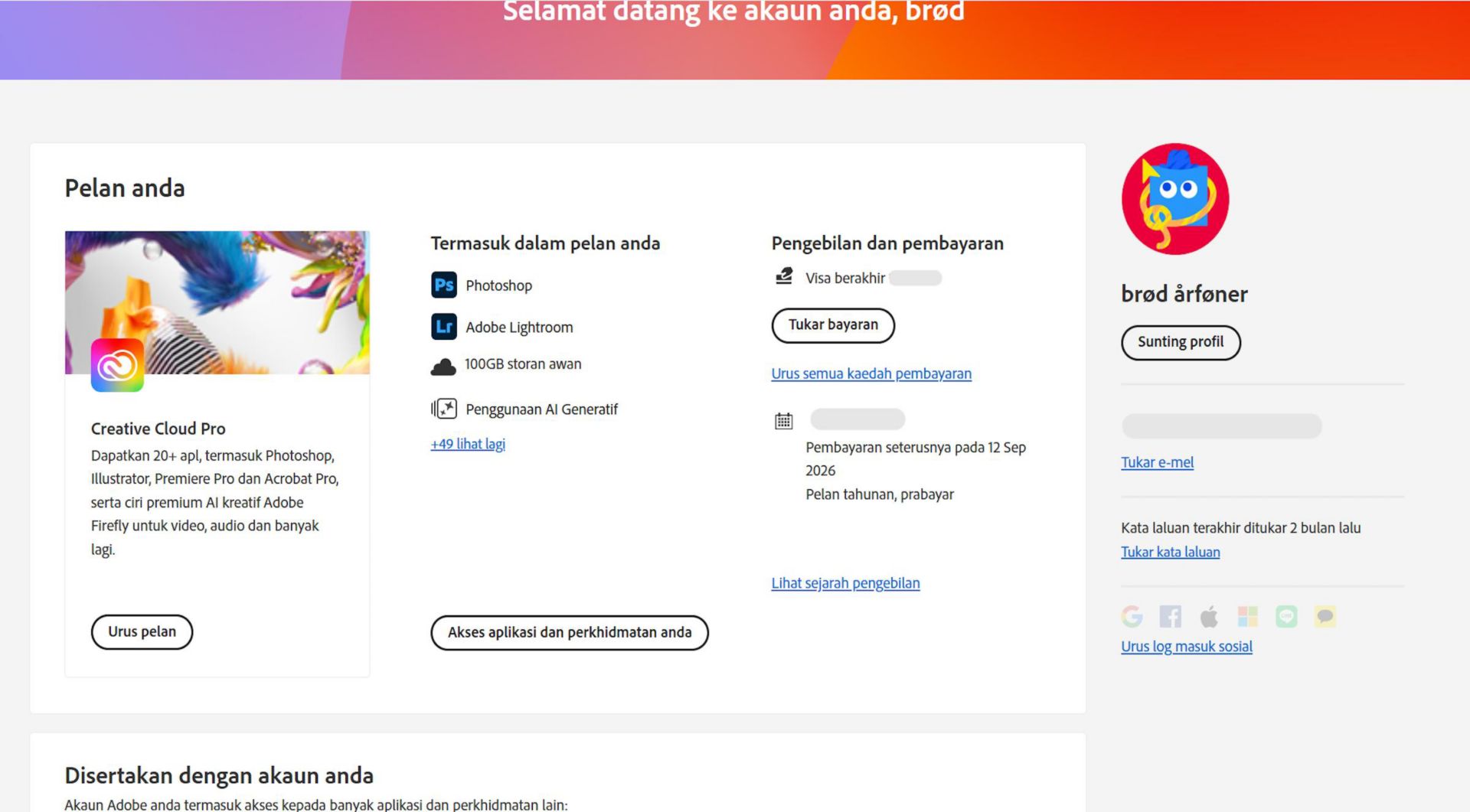Open Lihat sejarah pengebilan
1470x812 pixels.
click(845, 582)
